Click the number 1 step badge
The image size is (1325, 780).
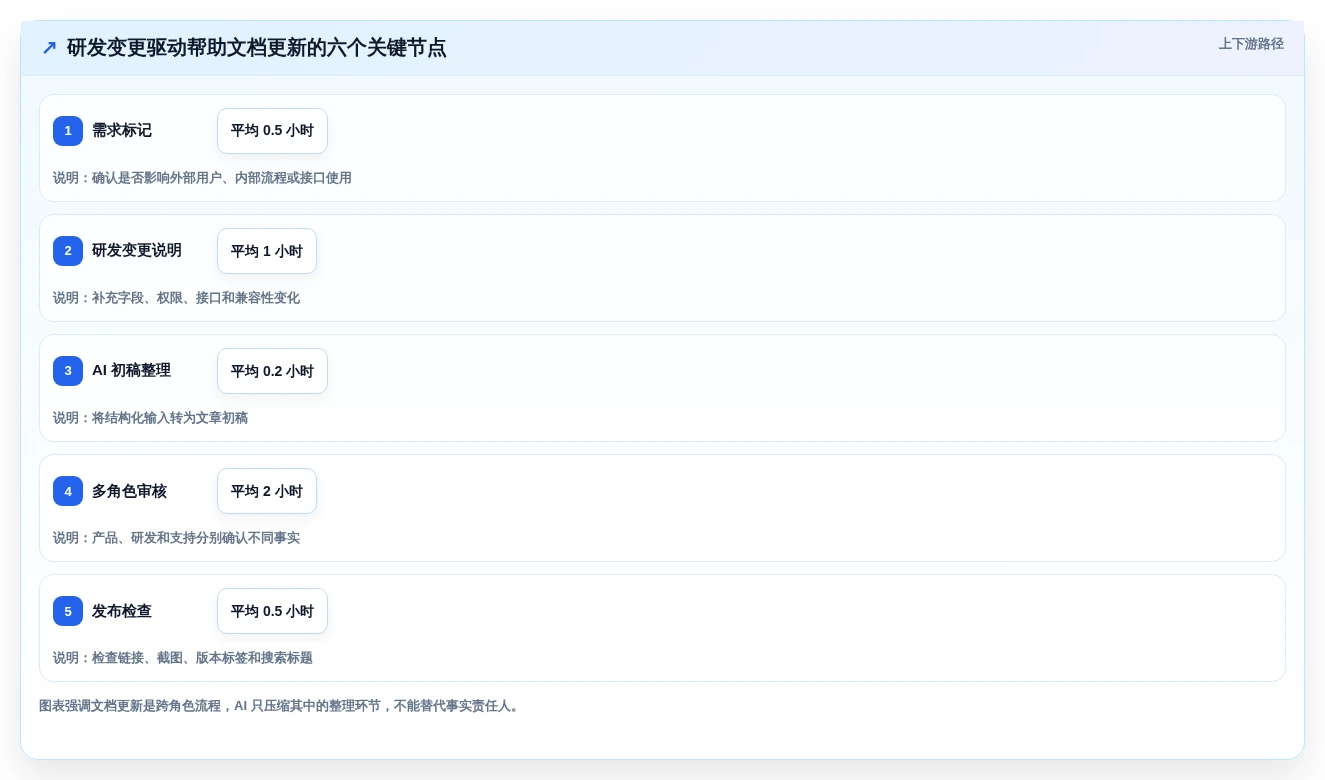(x=68, y=131)
